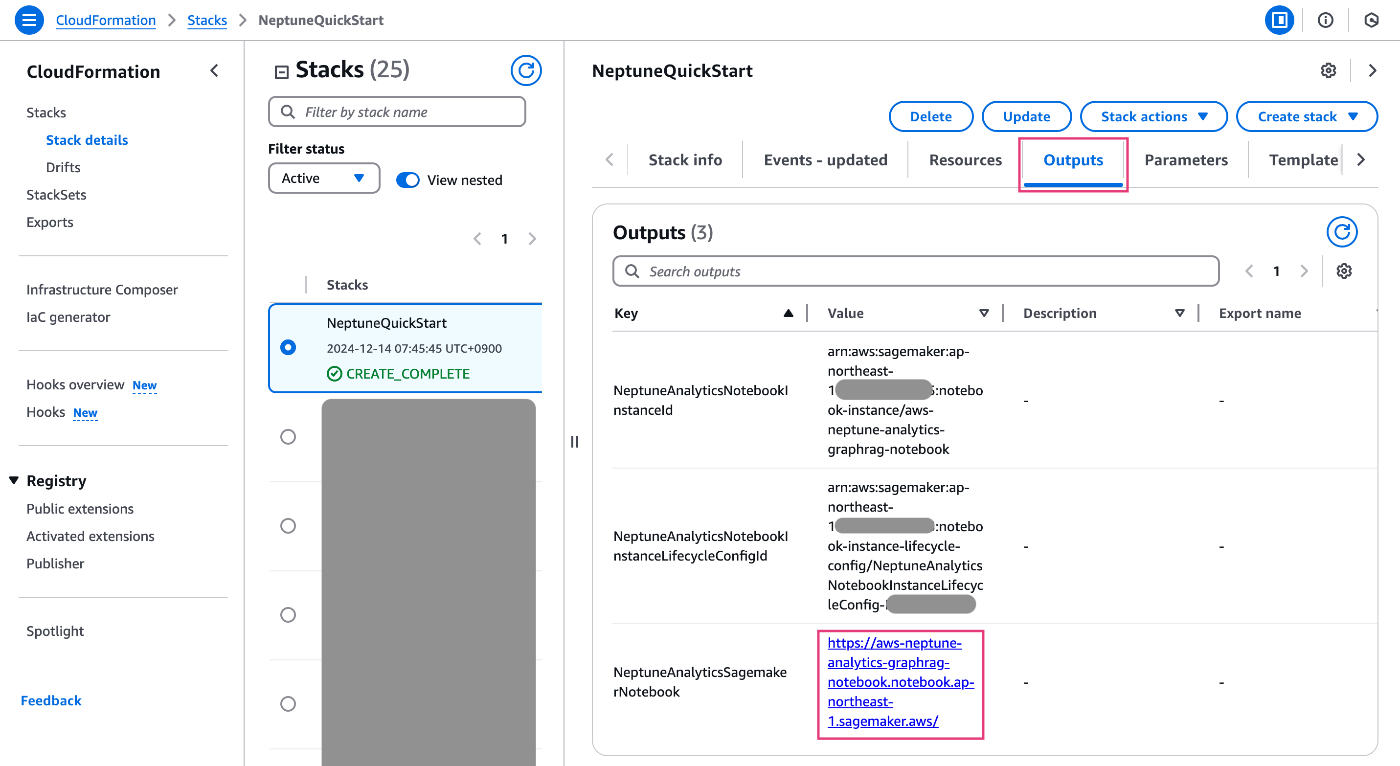This screenshot has height=766, width=1400.
Task: Collapse the Registry section
Action: coord(14,481)
